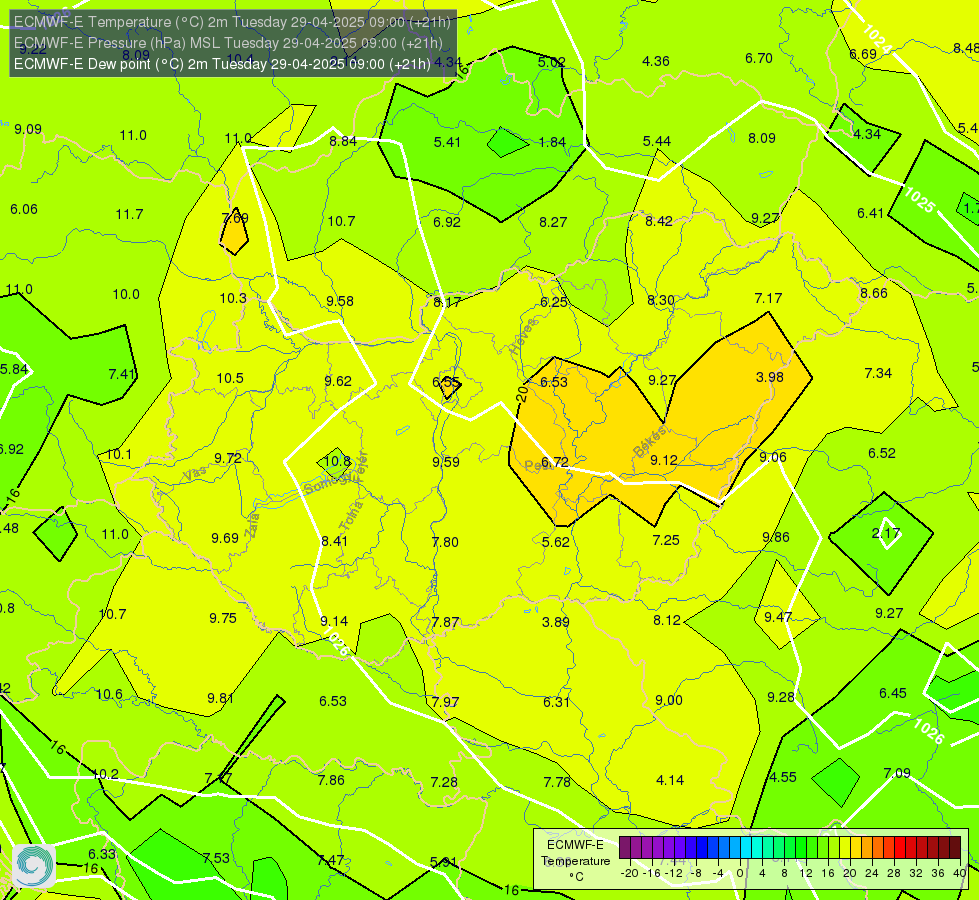Click the dew point value 8.84
The image size is (979, 900).
[x=343, y=141]
